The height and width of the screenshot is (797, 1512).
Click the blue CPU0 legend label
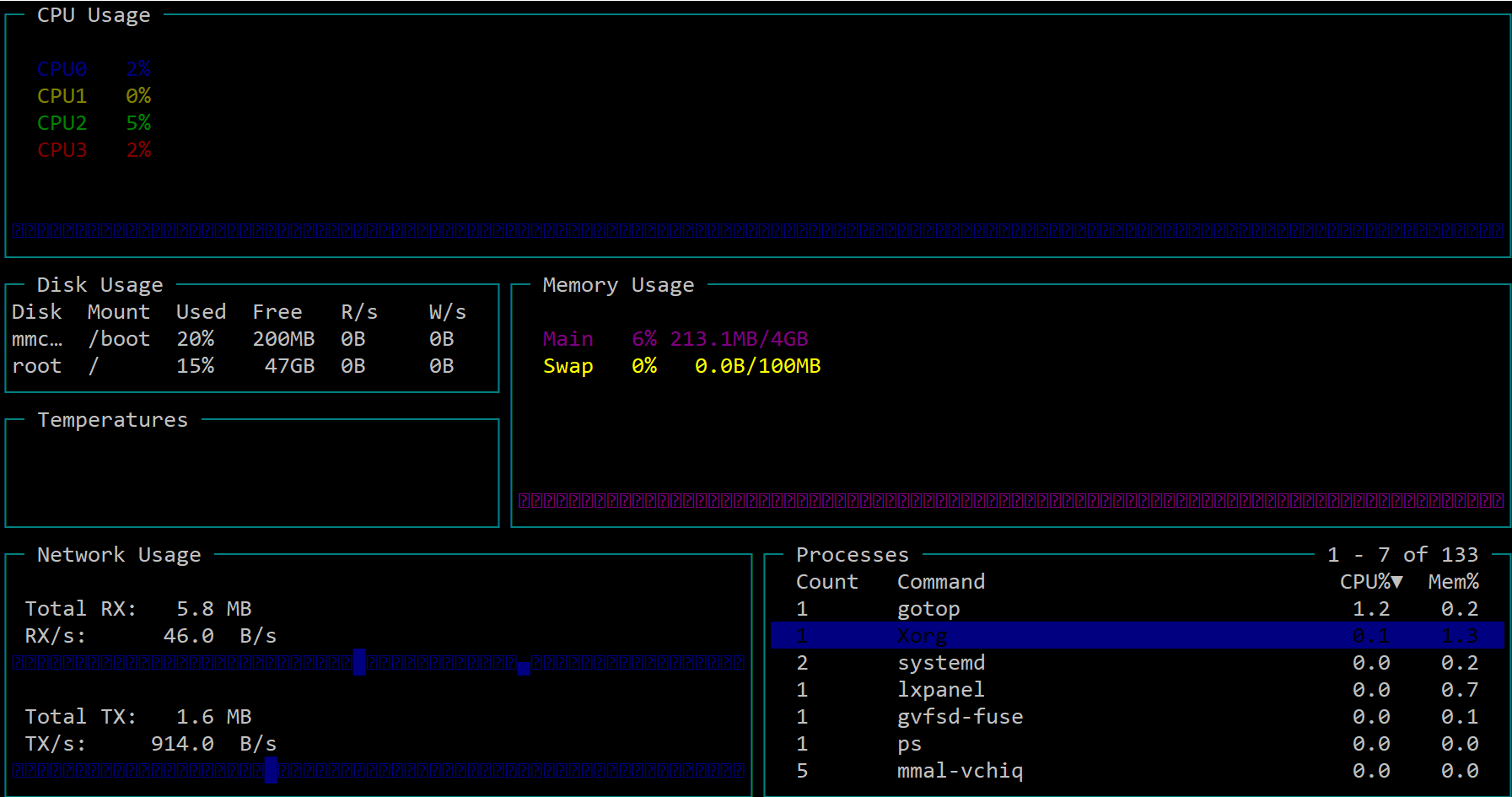tap(62, 69)
